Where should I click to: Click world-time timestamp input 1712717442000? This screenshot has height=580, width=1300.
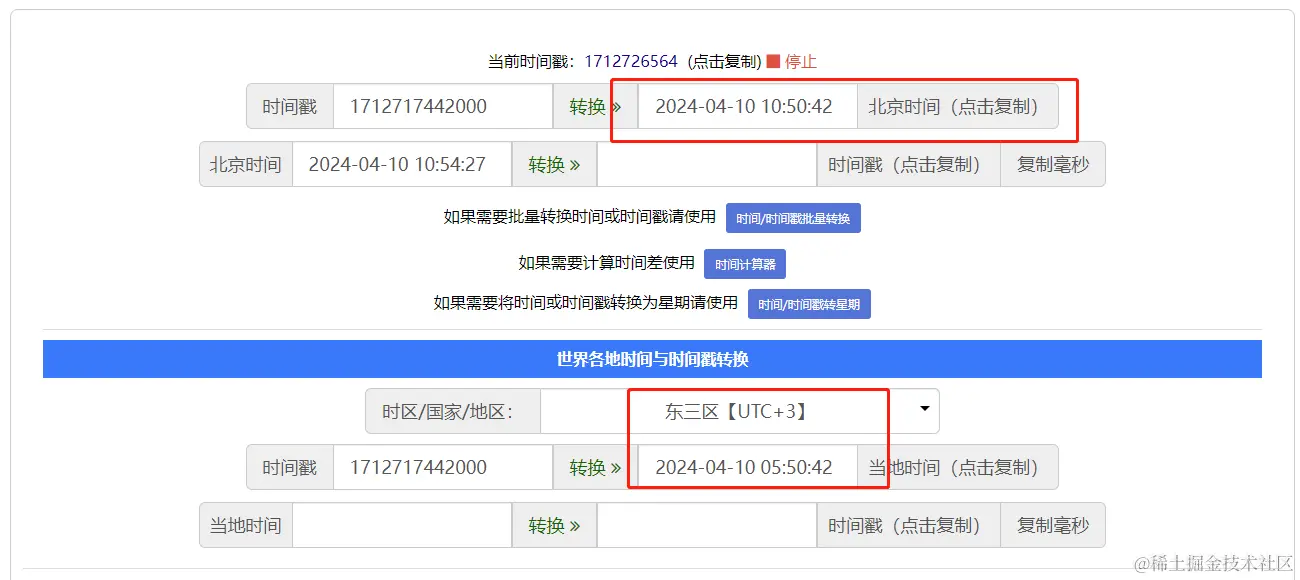pyautogui.click(x=443, y=467)
